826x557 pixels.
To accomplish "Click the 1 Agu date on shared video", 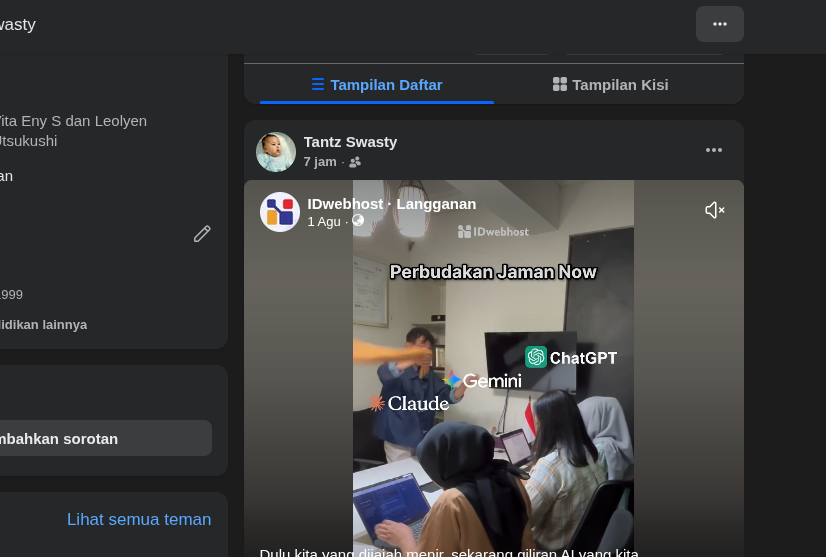I will (324, 222).
